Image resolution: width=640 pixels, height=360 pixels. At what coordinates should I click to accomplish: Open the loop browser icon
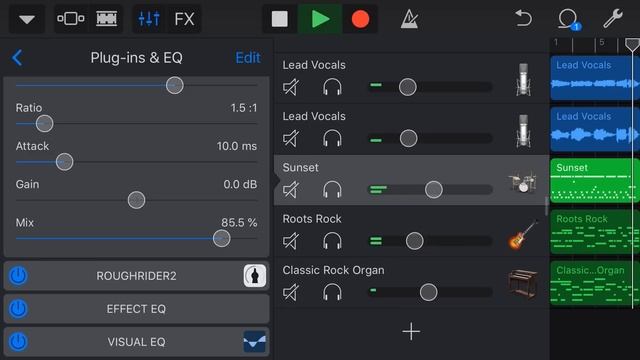point(569,19)
